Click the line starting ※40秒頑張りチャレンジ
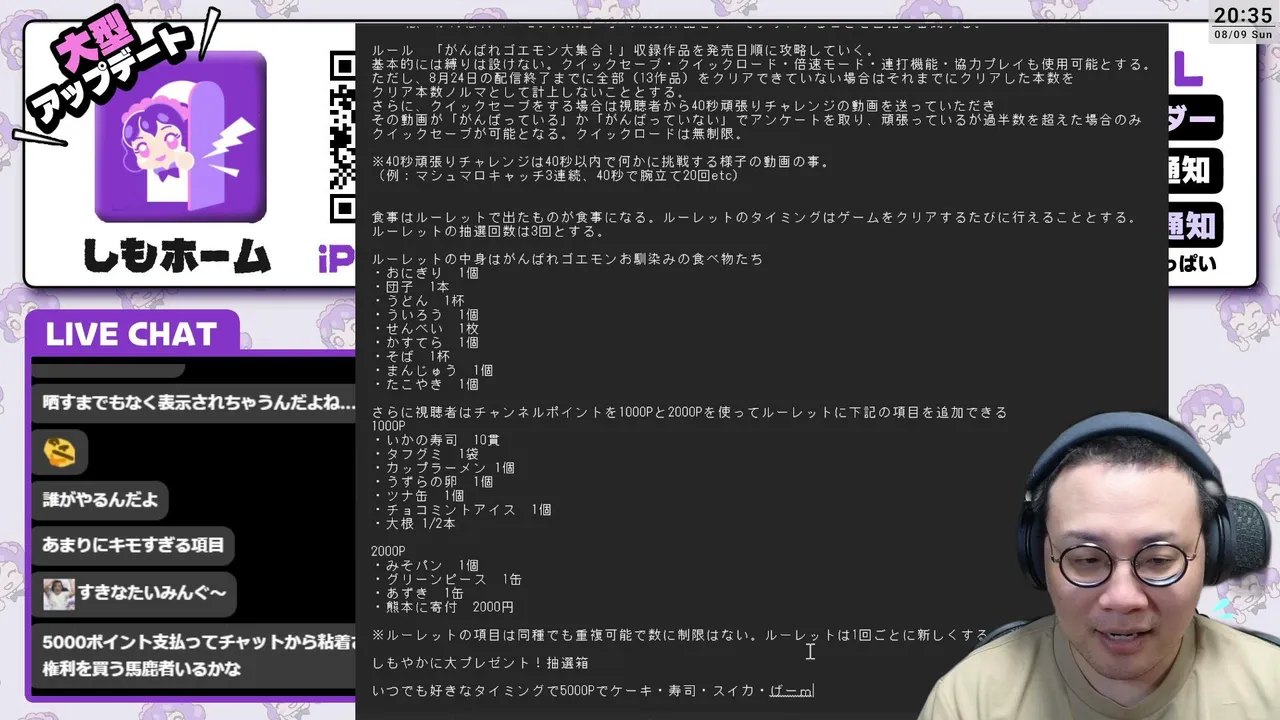The height and width of the screenshot is (720, 1280). [601, 162]
